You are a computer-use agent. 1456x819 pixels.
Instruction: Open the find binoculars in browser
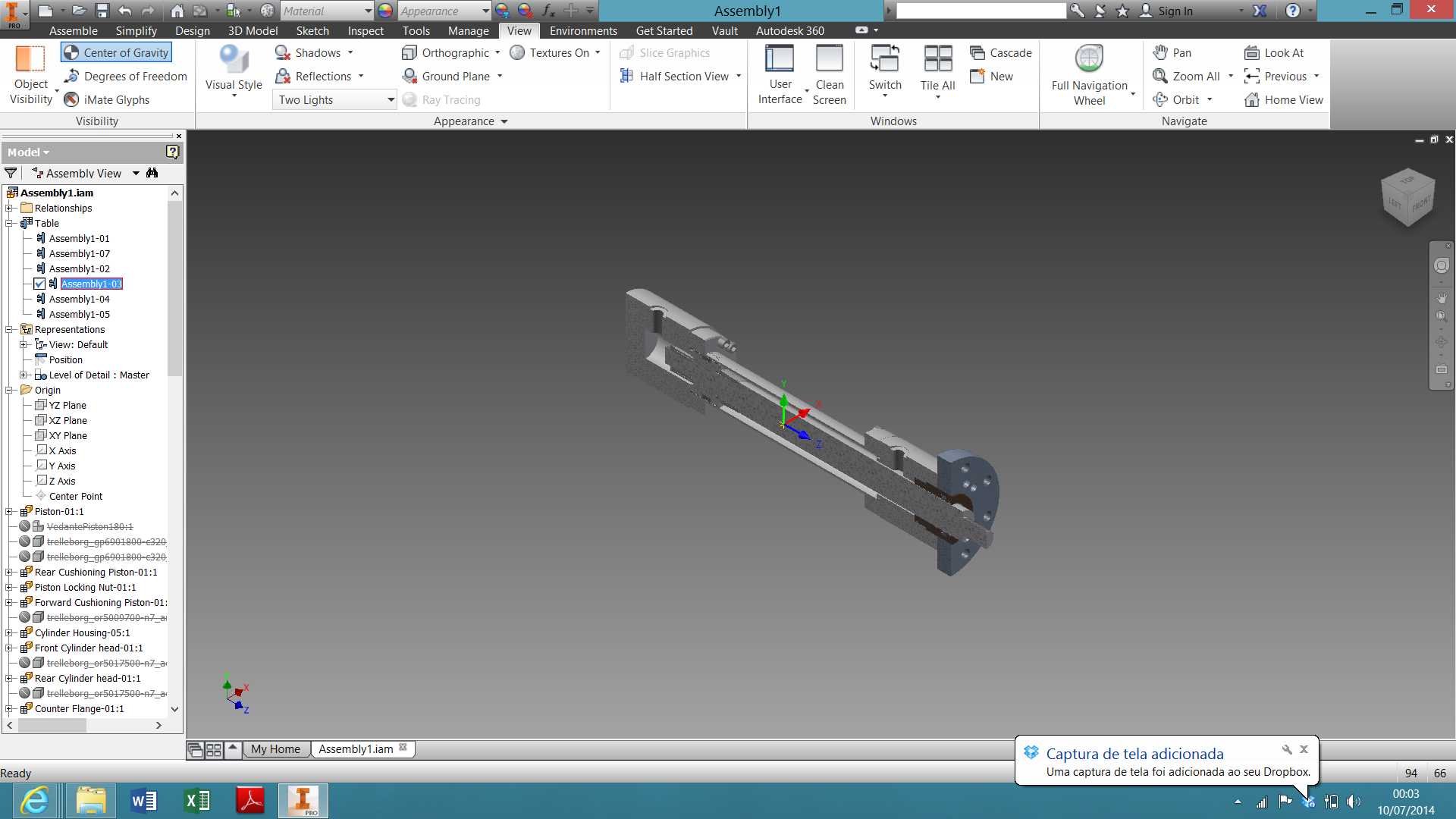pos(152,173)
